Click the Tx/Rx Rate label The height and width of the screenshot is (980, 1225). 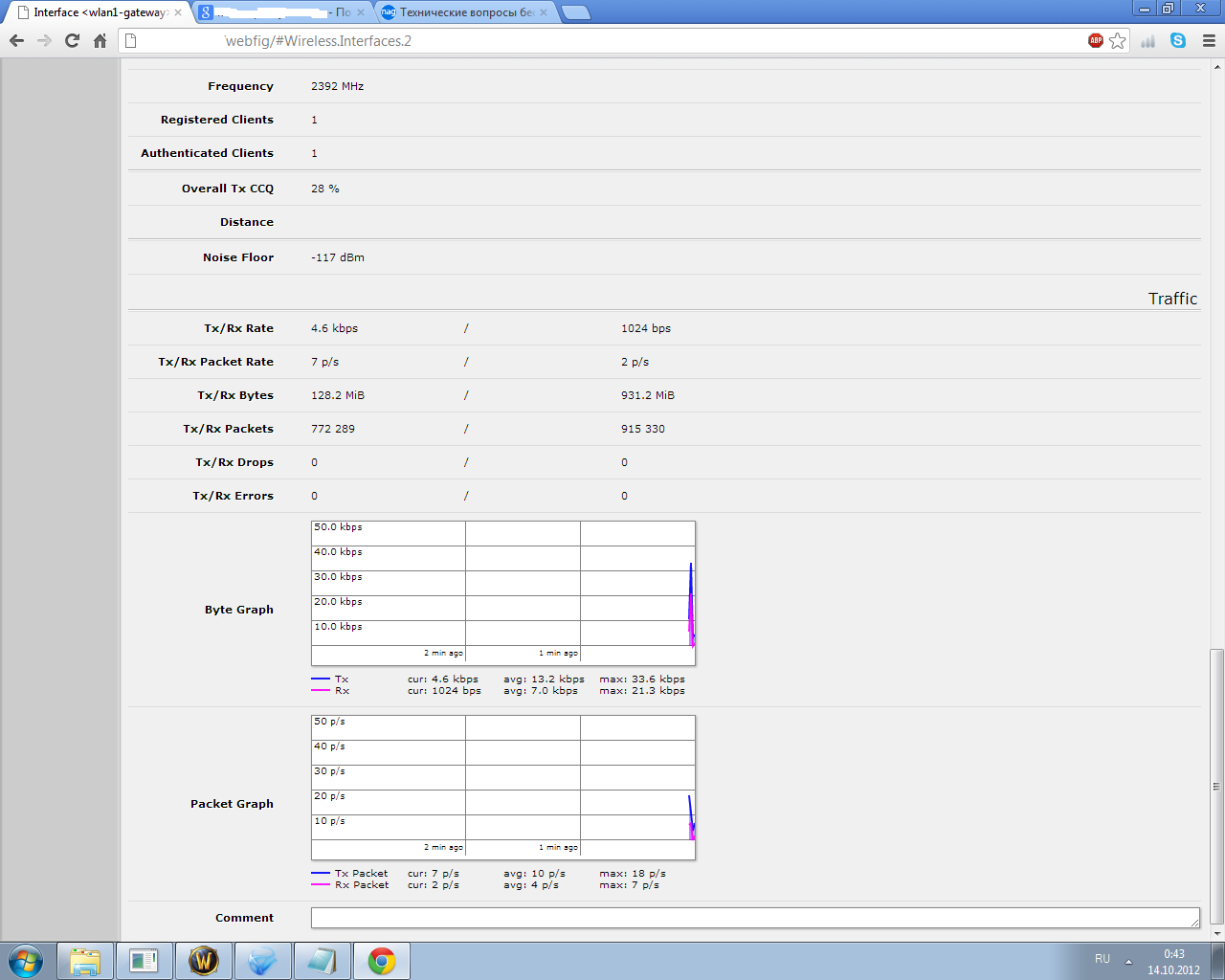[x=238, y=328]
